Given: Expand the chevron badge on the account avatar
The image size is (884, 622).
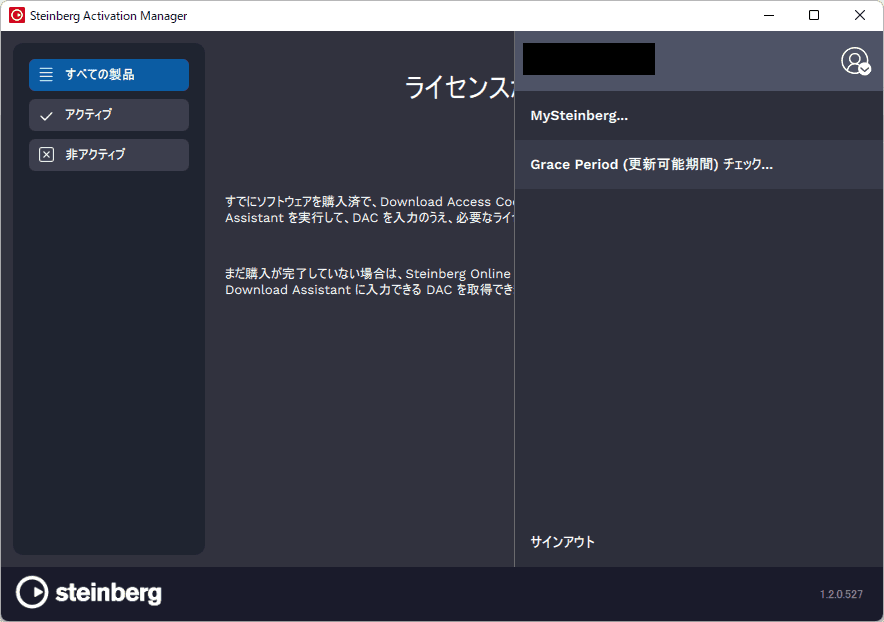Looking at the screenshot, I should 867,70.
